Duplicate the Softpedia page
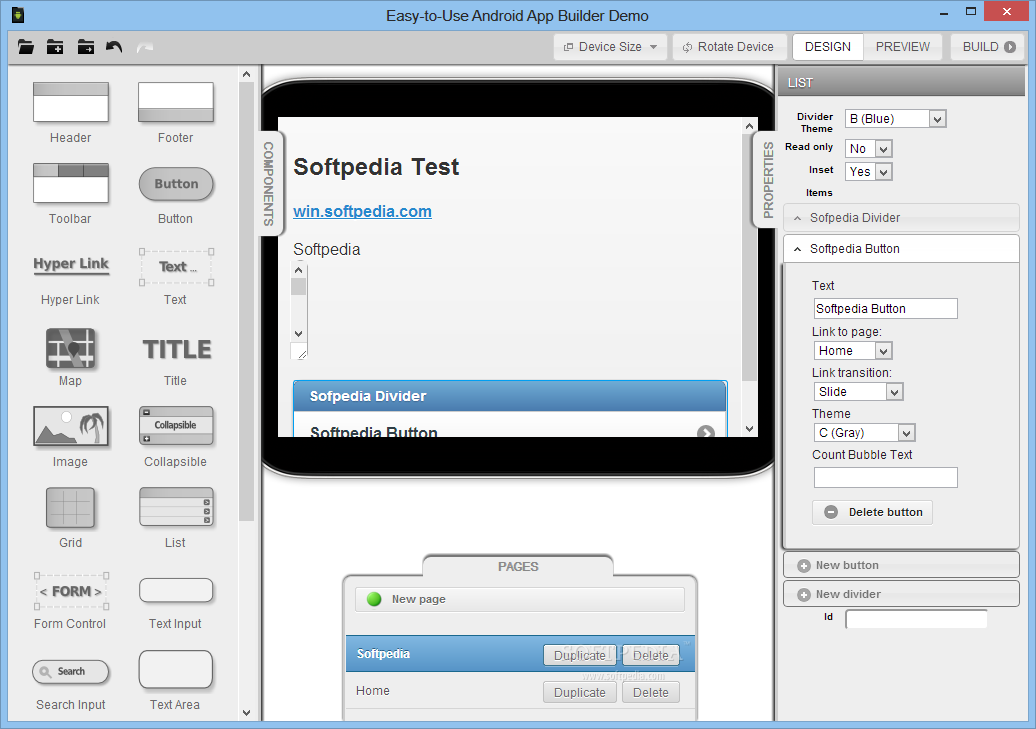This screenshot has width=1036, height=729. 579,655
